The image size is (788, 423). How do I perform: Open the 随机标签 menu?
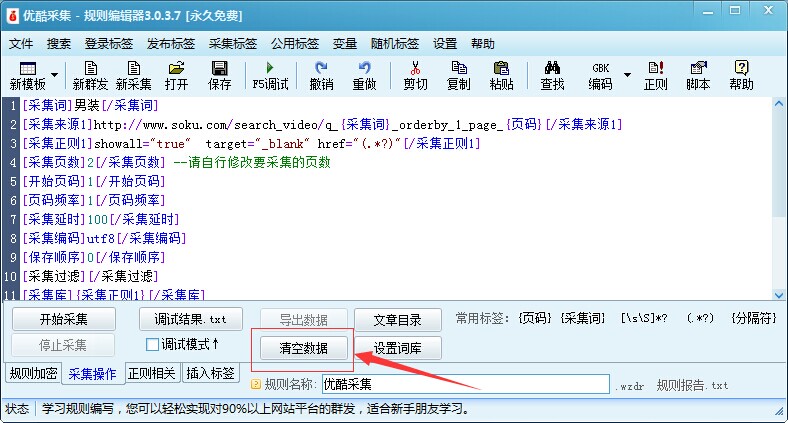[x=395, y=44]
